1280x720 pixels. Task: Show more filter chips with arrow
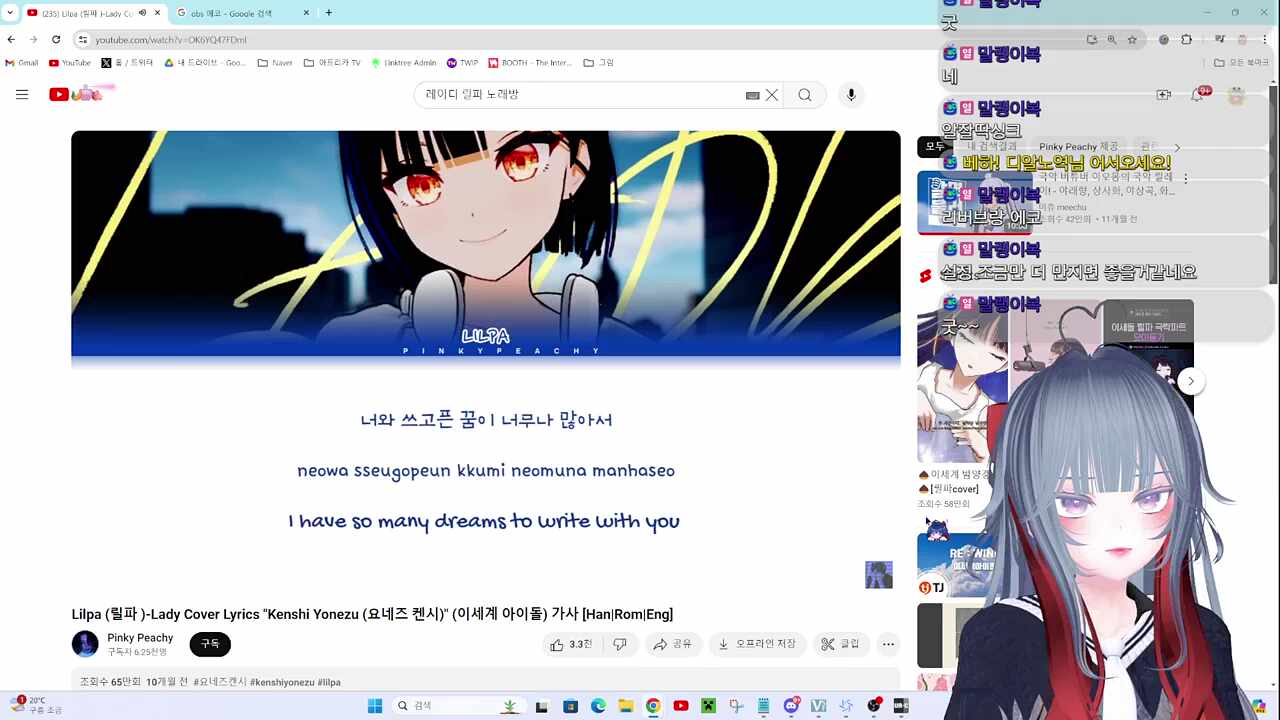(x=1177, y=147)
